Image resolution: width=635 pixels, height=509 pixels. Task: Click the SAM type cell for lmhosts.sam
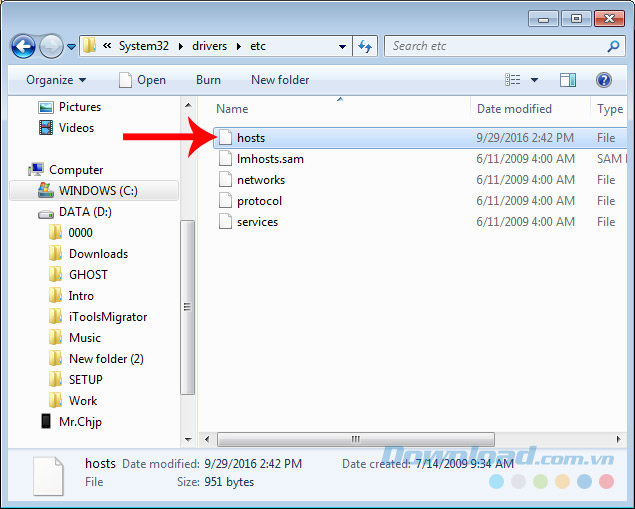(612, 159)
